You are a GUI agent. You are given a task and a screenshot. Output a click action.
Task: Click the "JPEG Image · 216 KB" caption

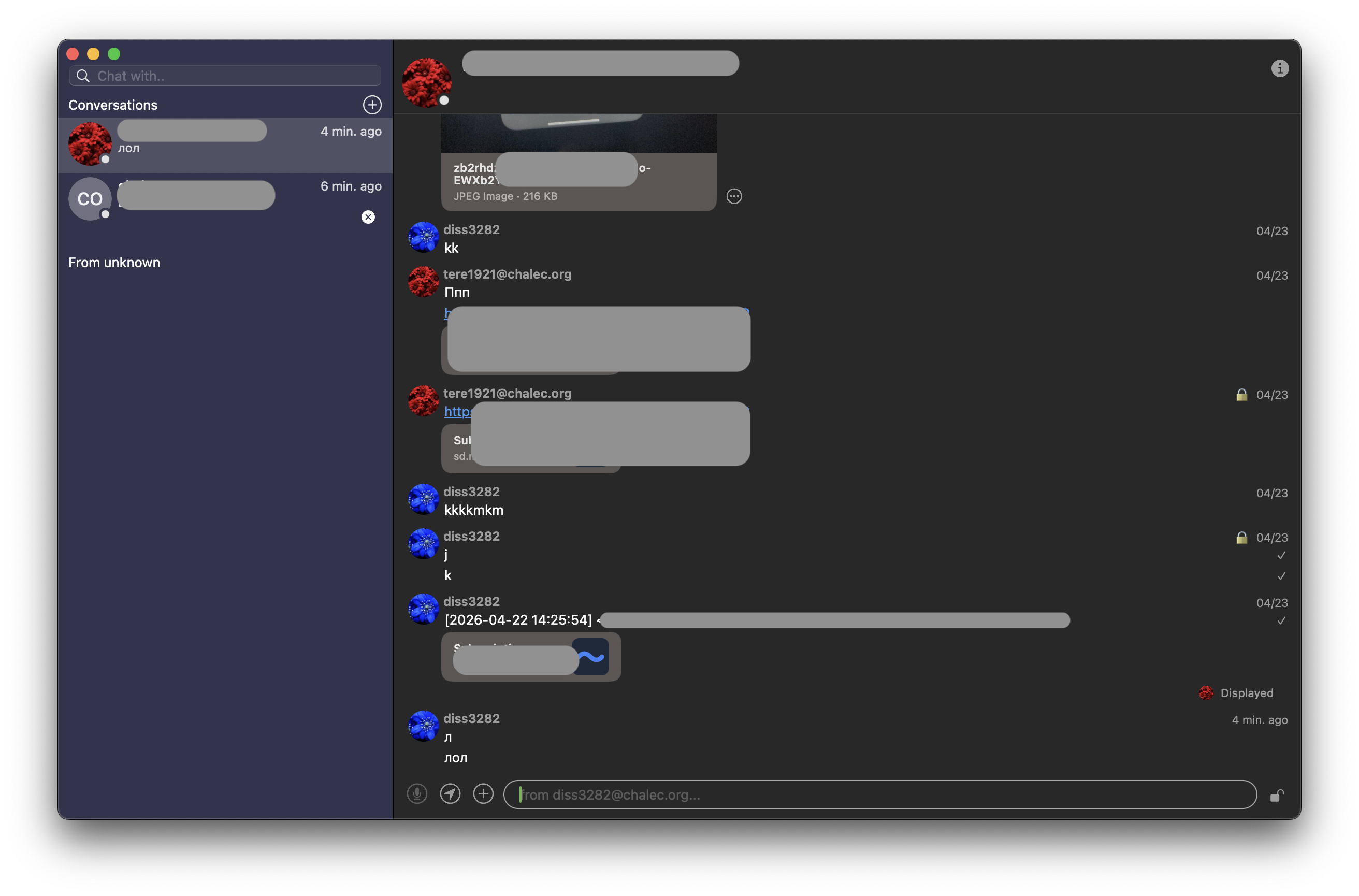coord(505,196)
